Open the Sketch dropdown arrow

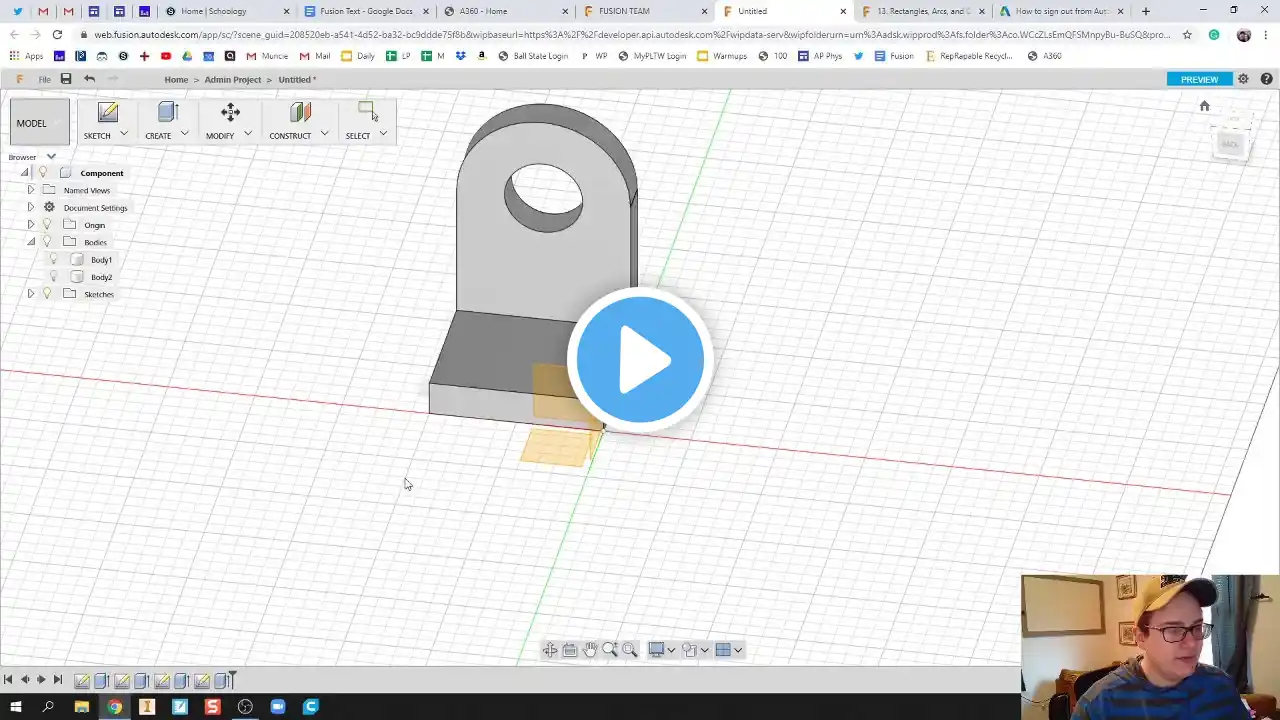coord(124,134)
